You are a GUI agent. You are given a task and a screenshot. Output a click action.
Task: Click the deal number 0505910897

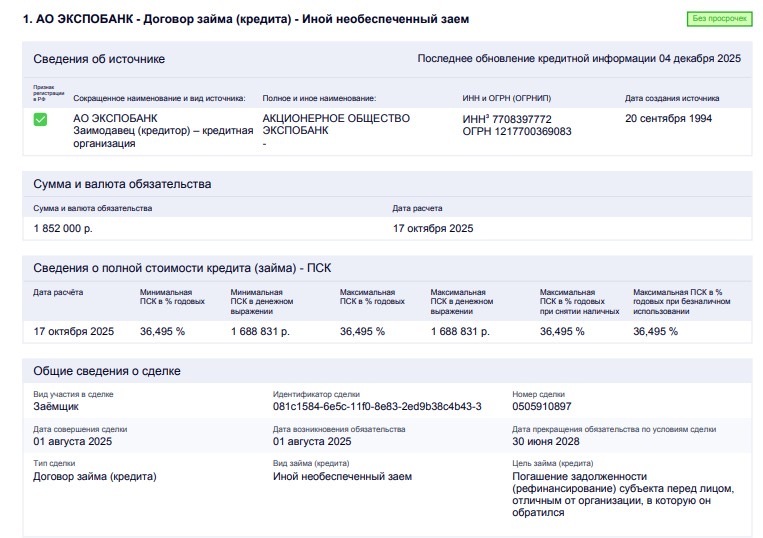(x=541, y=406)
